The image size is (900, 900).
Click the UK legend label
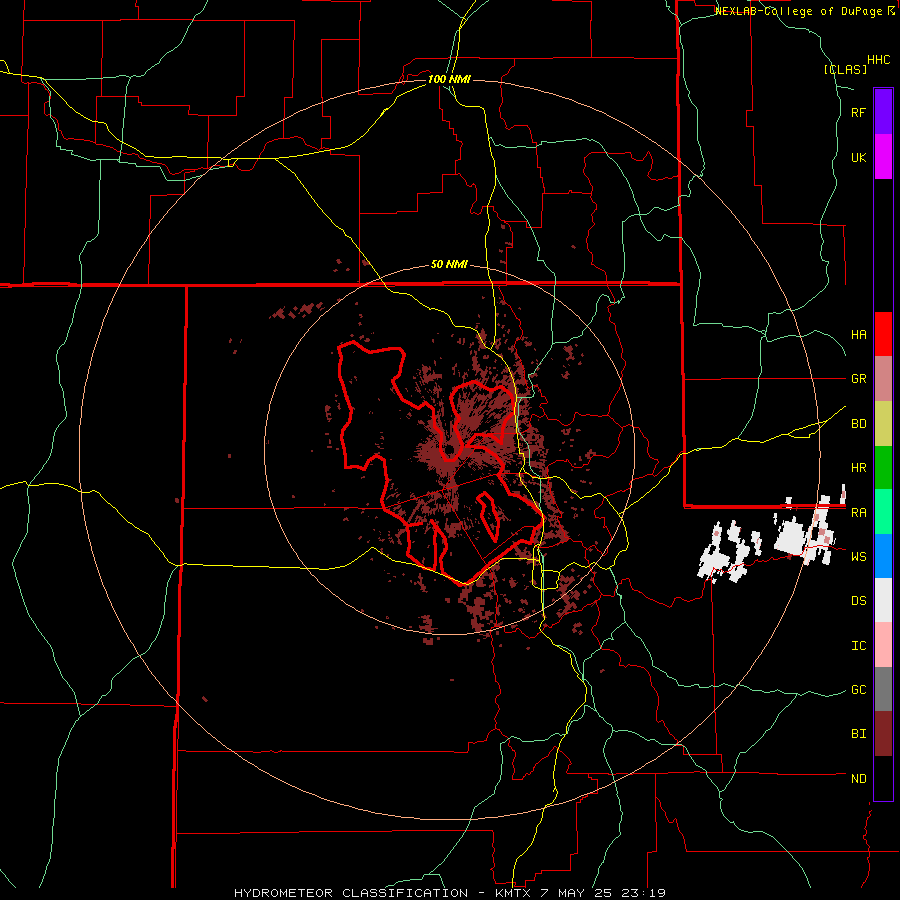pyautogui.click(x=858, y=158)
